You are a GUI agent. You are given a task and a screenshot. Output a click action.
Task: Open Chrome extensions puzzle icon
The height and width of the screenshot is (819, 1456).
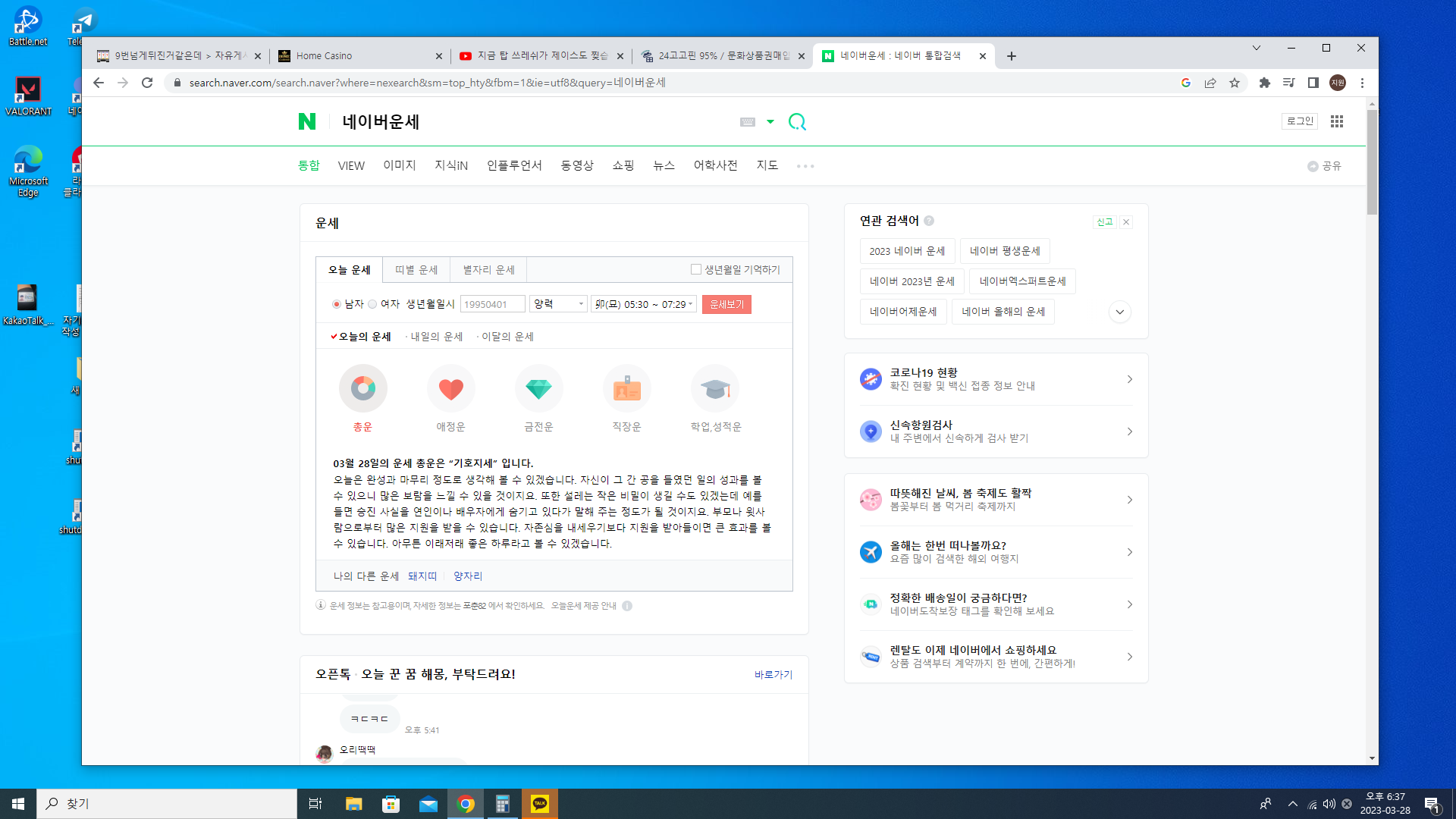pyautogui.click(x=1264, y=83)
